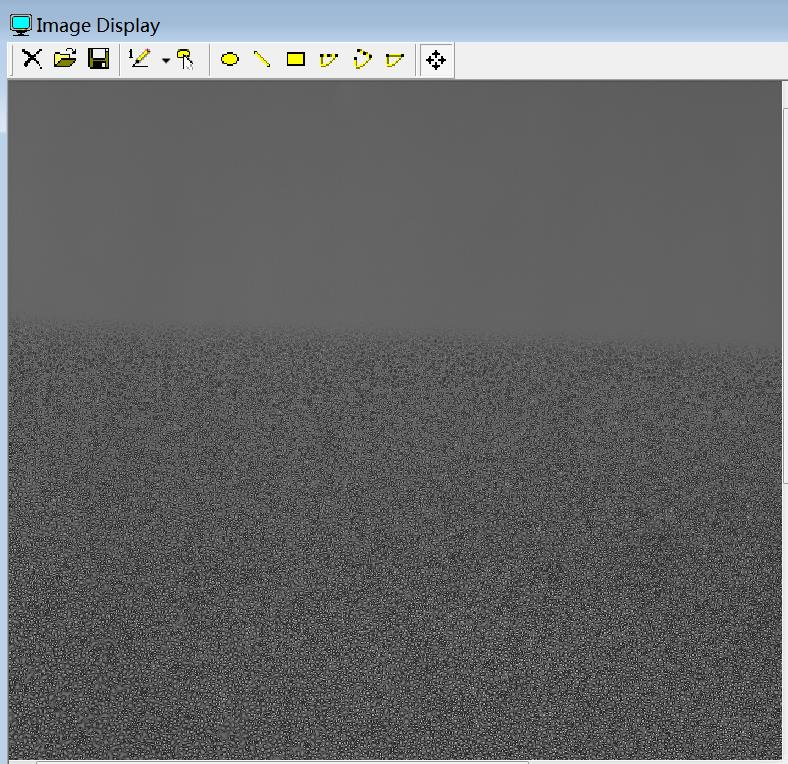Save the image using floppy disk icon
The image size is (788, 764).
pyautogui.click(x=98, y=59)
